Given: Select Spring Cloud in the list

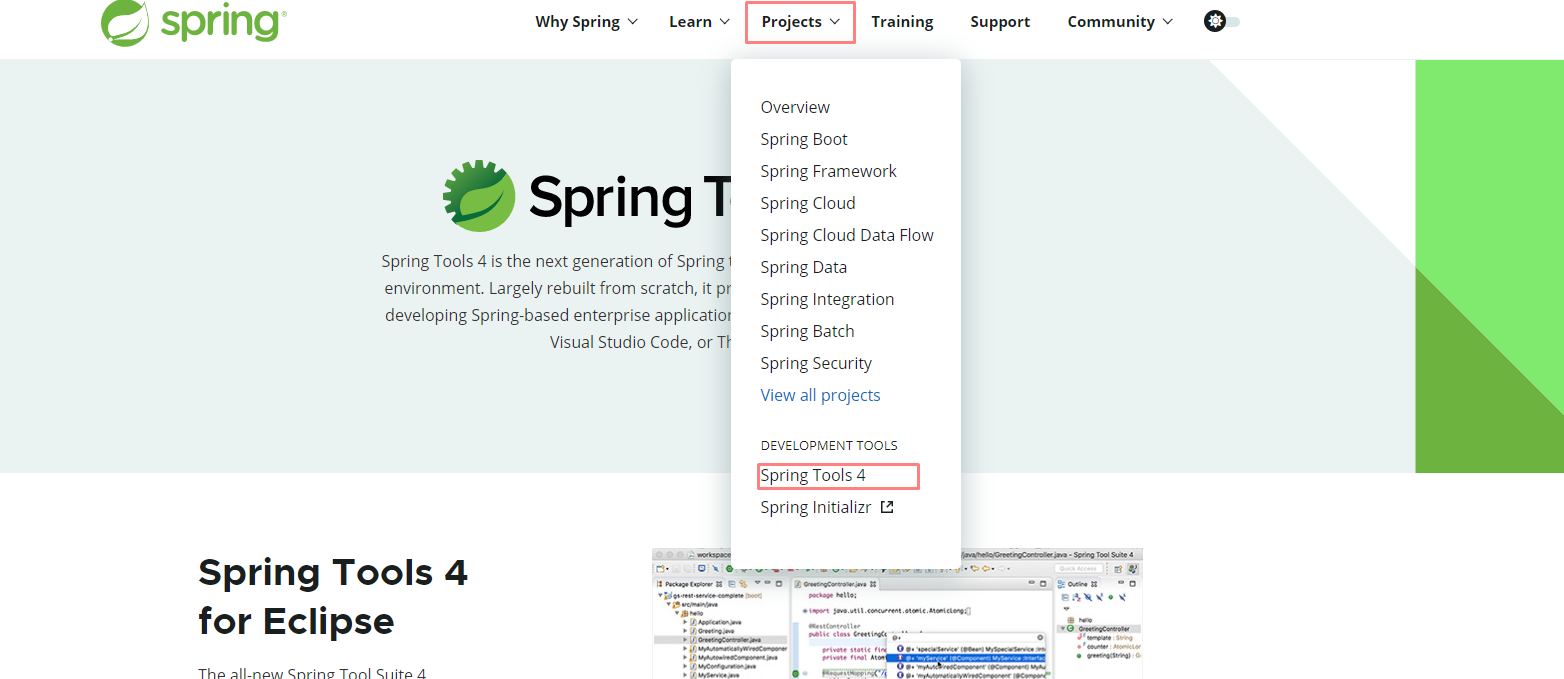Looking at the screenshot, I should 808,203.
